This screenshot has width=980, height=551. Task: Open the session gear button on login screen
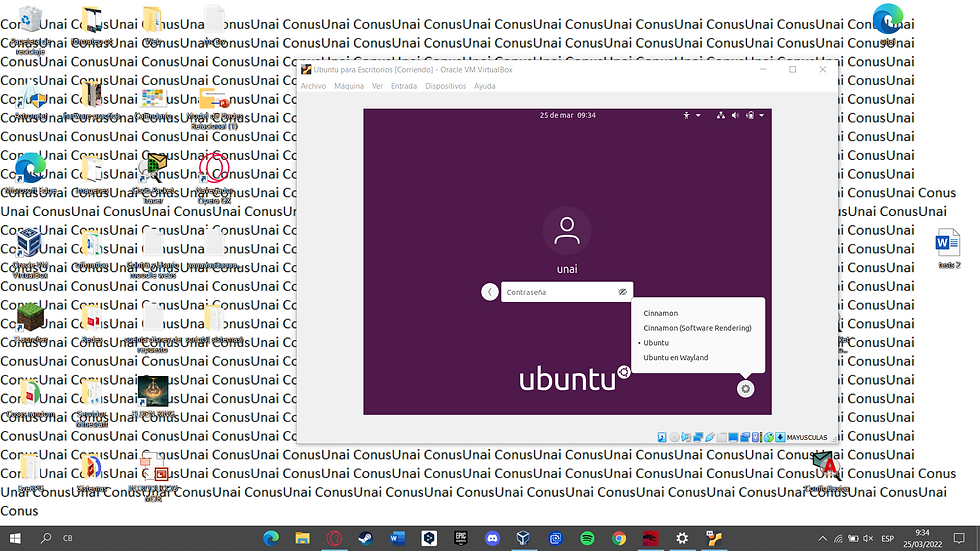click(745, 389)
